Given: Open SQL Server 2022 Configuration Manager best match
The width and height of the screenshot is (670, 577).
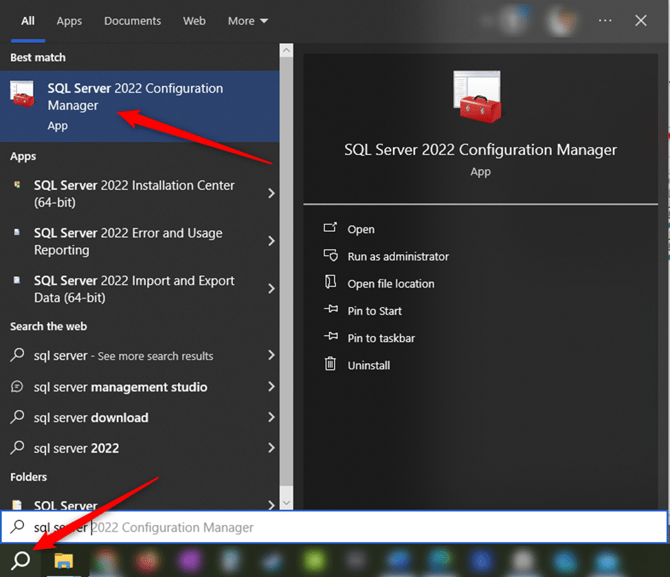Looking at the screenshot, I should pyautogui.click(x=135, y=105).
